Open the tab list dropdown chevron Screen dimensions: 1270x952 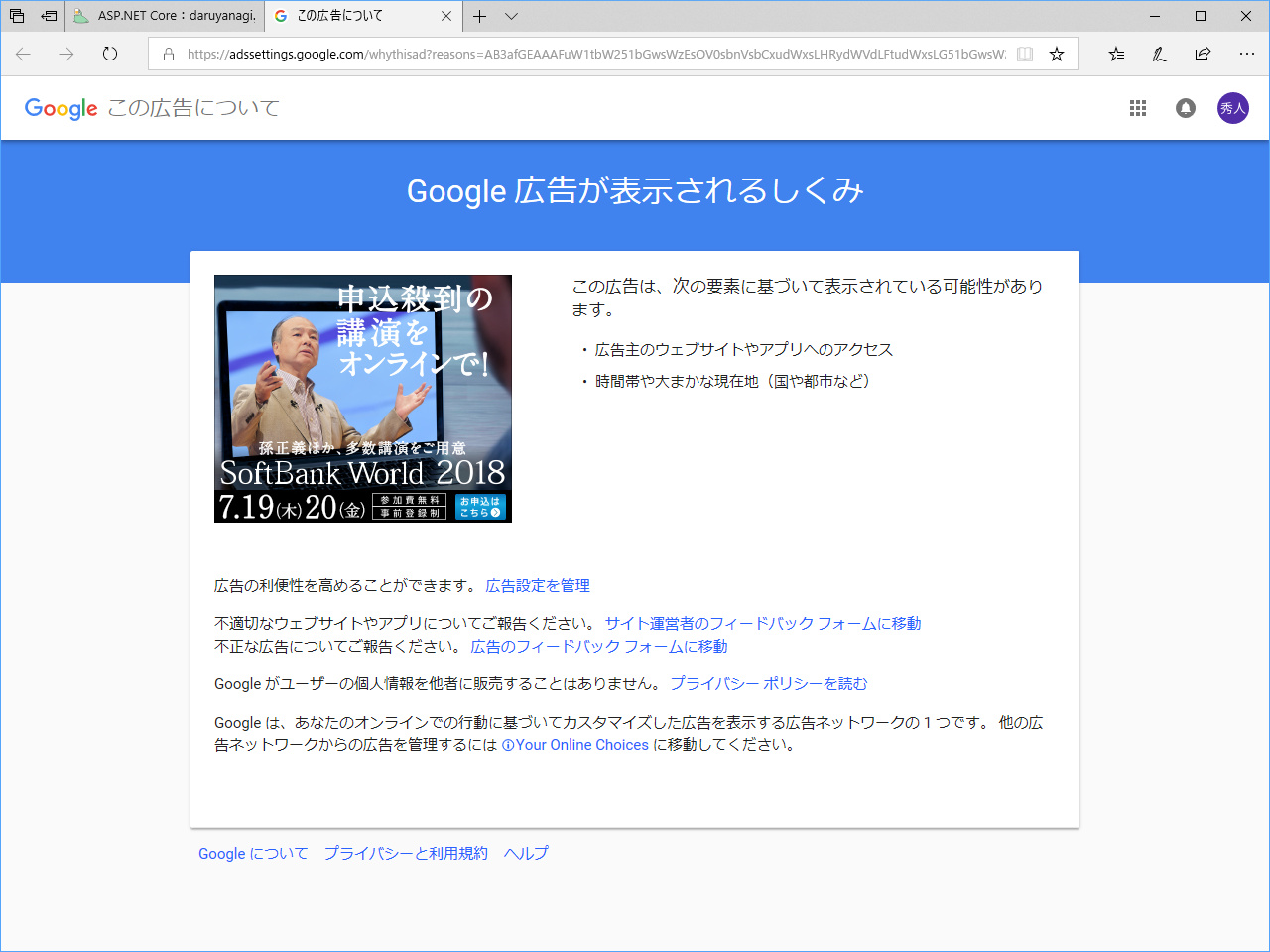point(511,16)
